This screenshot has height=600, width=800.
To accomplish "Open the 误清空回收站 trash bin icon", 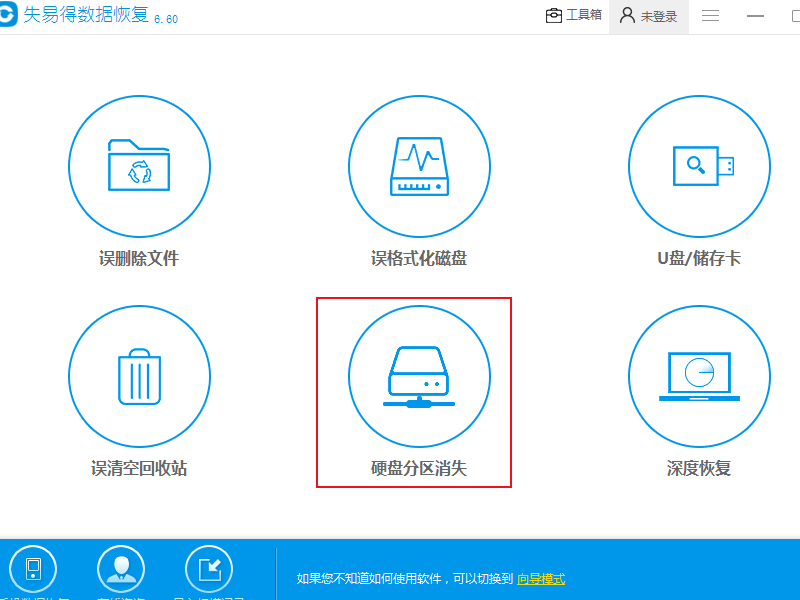I will click(139, 377).
